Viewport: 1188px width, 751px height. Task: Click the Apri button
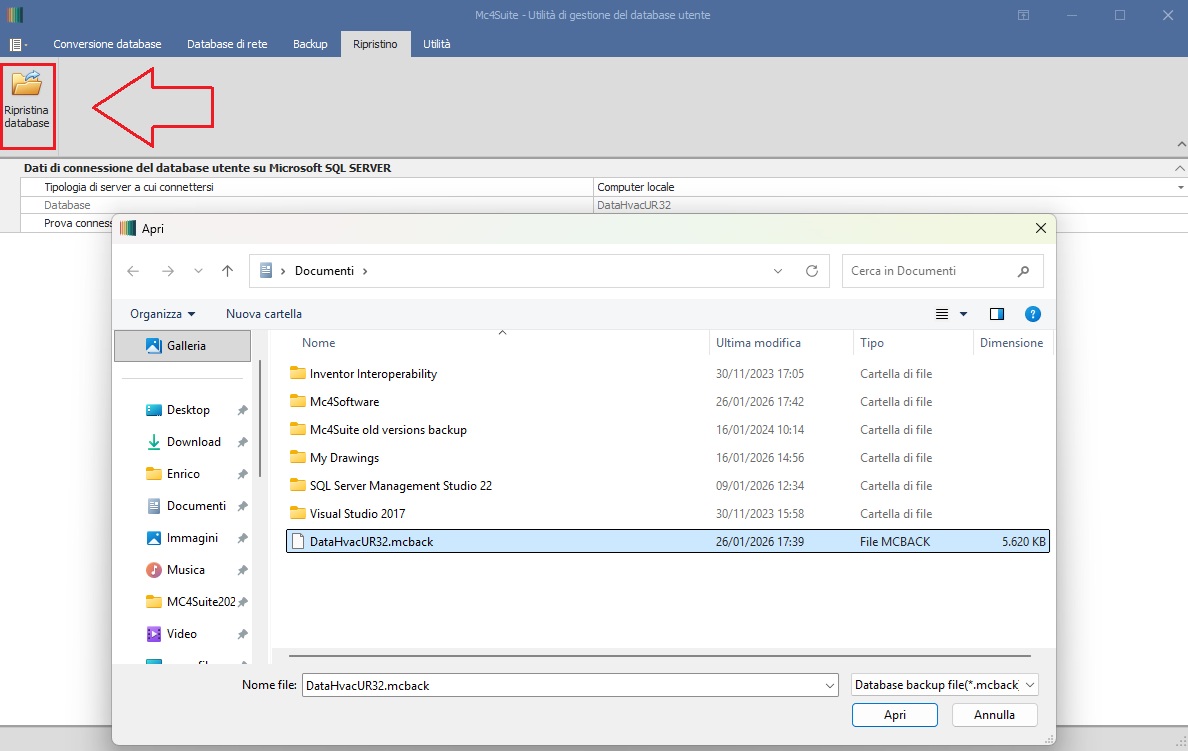coord(895,715)
